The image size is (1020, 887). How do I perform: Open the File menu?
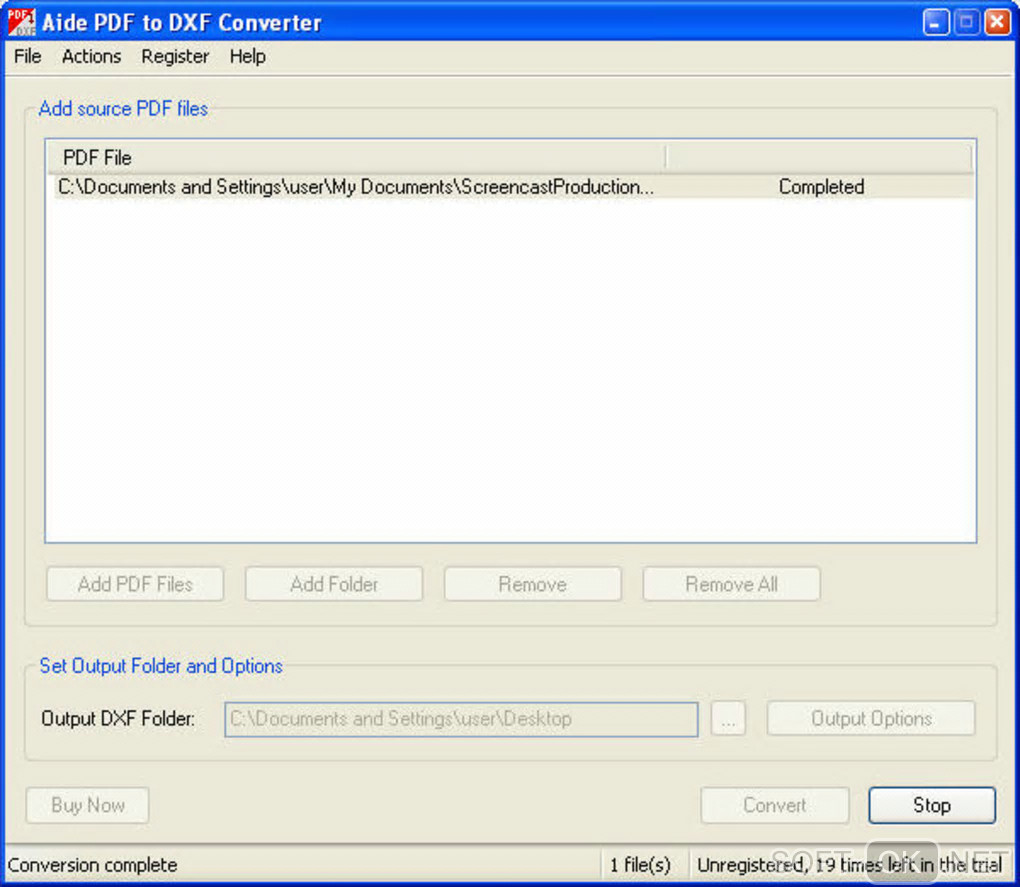[27, 57]
